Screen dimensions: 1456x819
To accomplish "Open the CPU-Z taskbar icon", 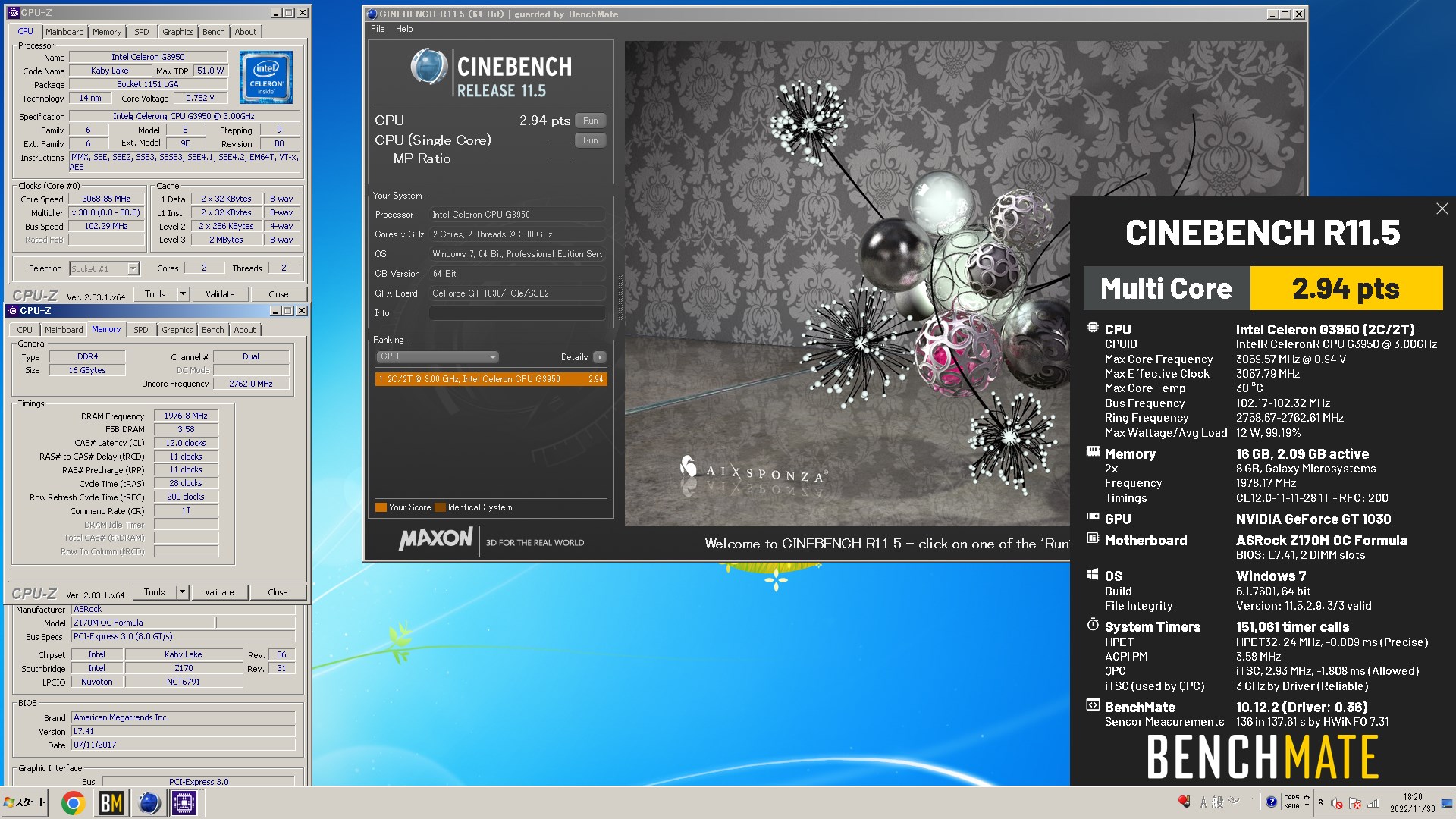I will (x=184, y=802).
